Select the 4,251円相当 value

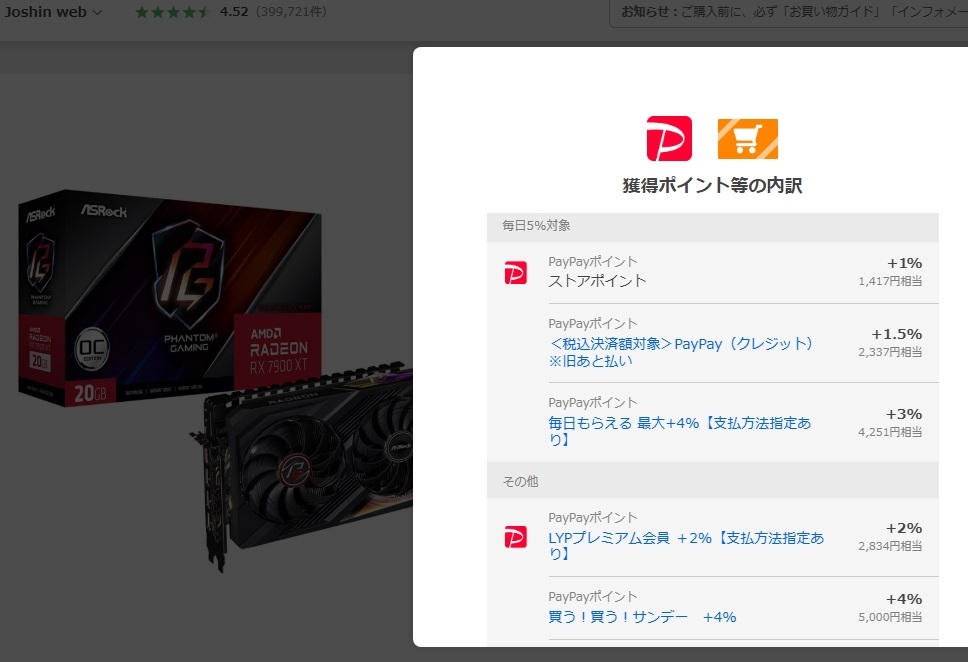pyautogui.click(x=890, y=432)
